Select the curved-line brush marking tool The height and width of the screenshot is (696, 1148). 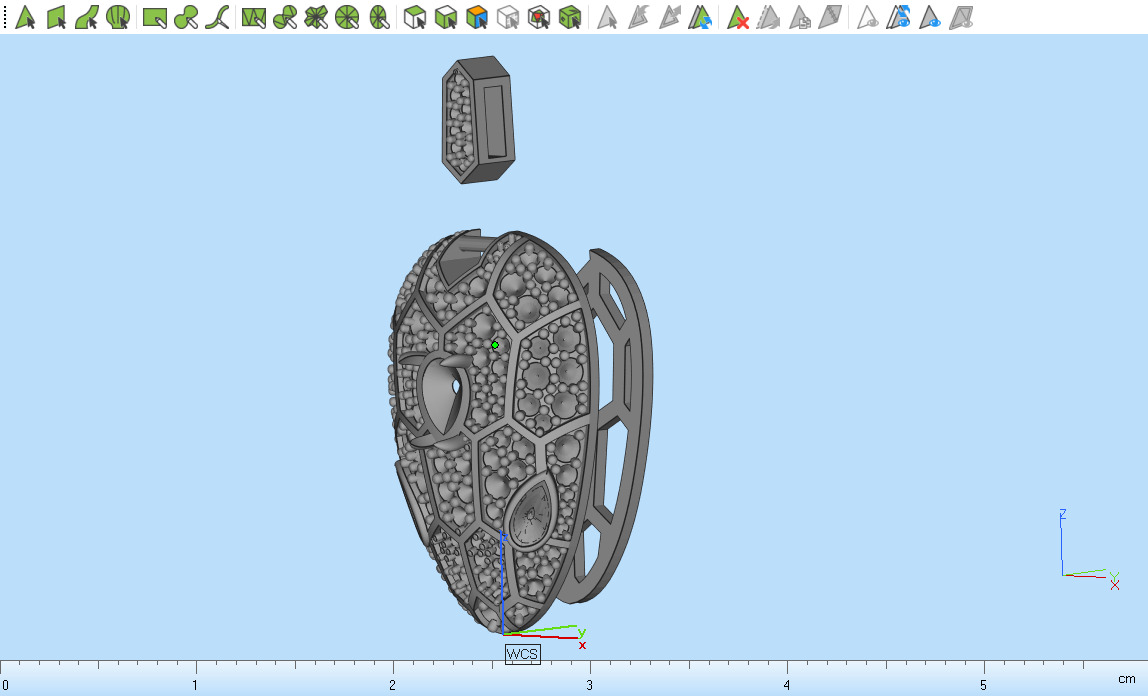[216, 16]
